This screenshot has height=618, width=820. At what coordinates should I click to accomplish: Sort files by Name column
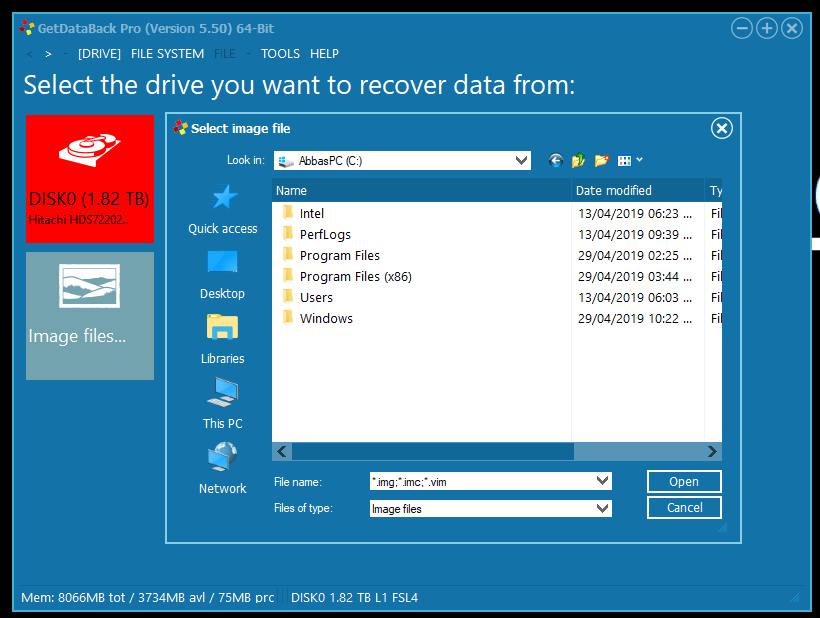coord(422,190)
